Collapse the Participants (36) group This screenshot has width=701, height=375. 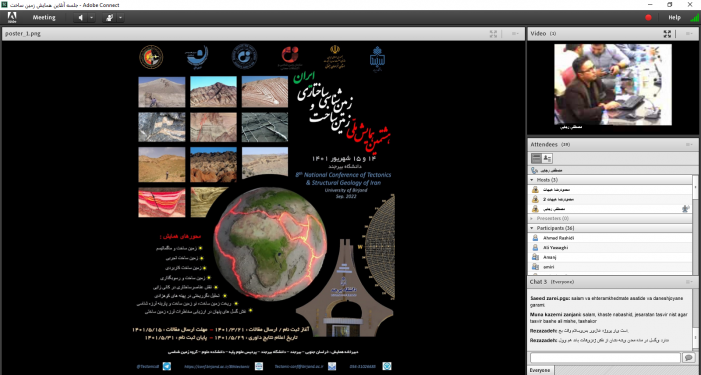pos(532,228)
